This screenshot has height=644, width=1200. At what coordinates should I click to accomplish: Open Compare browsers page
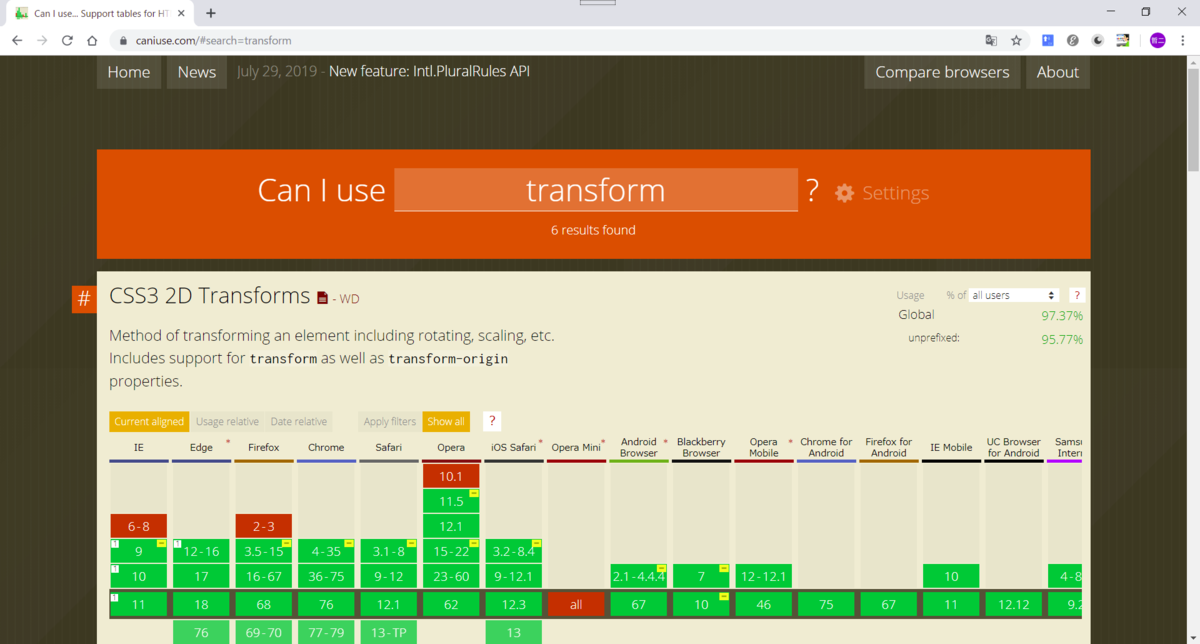(942, 72)
